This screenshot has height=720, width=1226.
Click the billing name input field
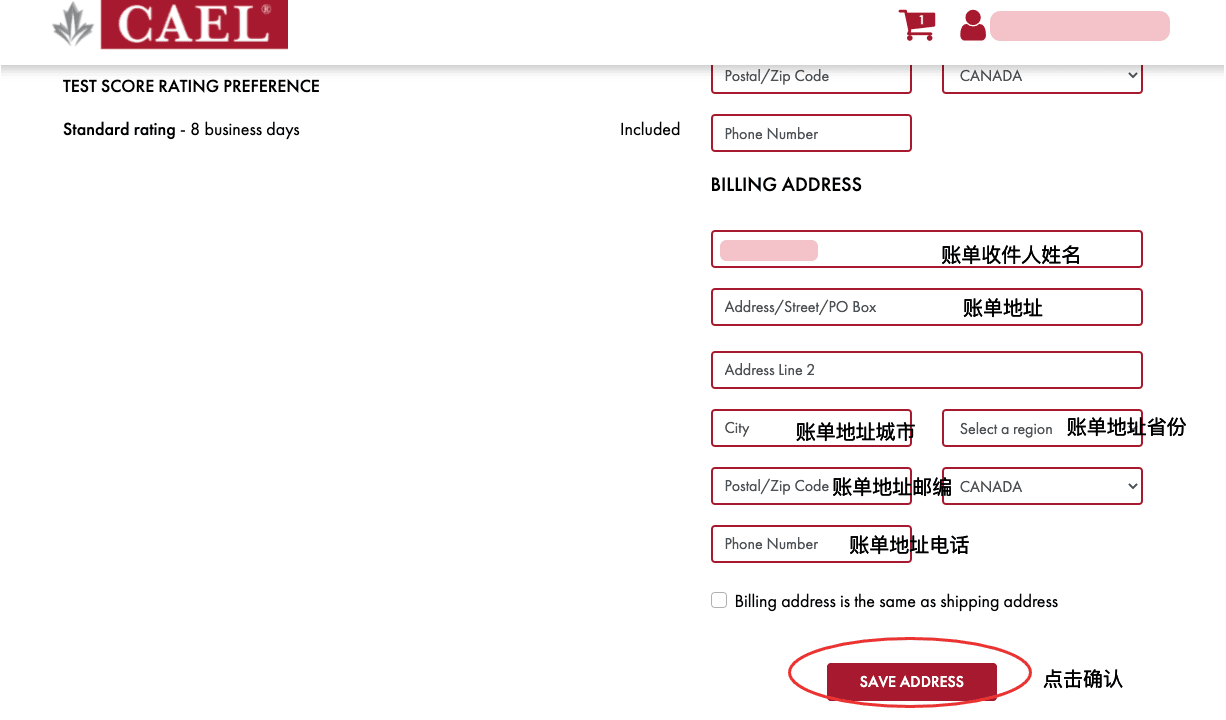pos(926,249)
